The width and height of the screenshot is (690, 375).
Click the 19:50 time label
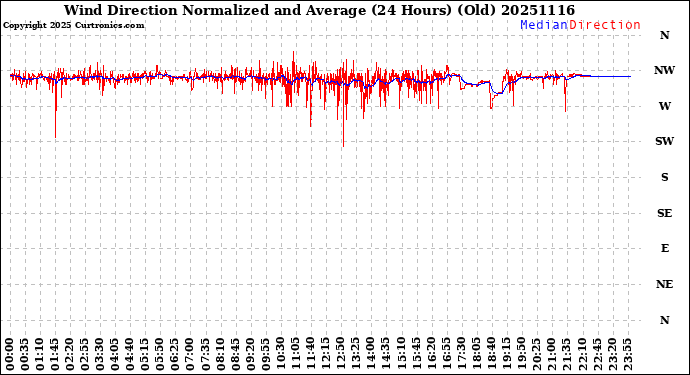click(x=521, y=354)
